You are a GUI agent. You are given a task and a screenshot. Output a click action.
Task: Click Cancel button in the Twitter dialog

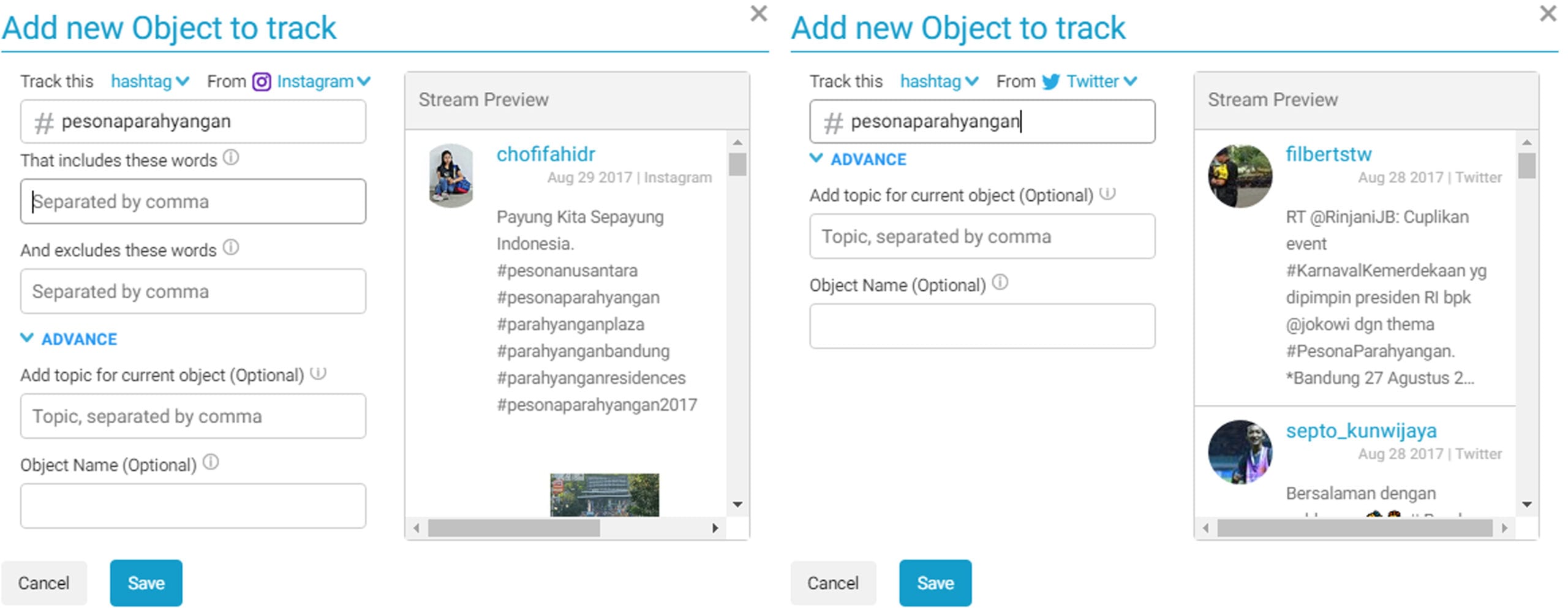coord(833,583)
